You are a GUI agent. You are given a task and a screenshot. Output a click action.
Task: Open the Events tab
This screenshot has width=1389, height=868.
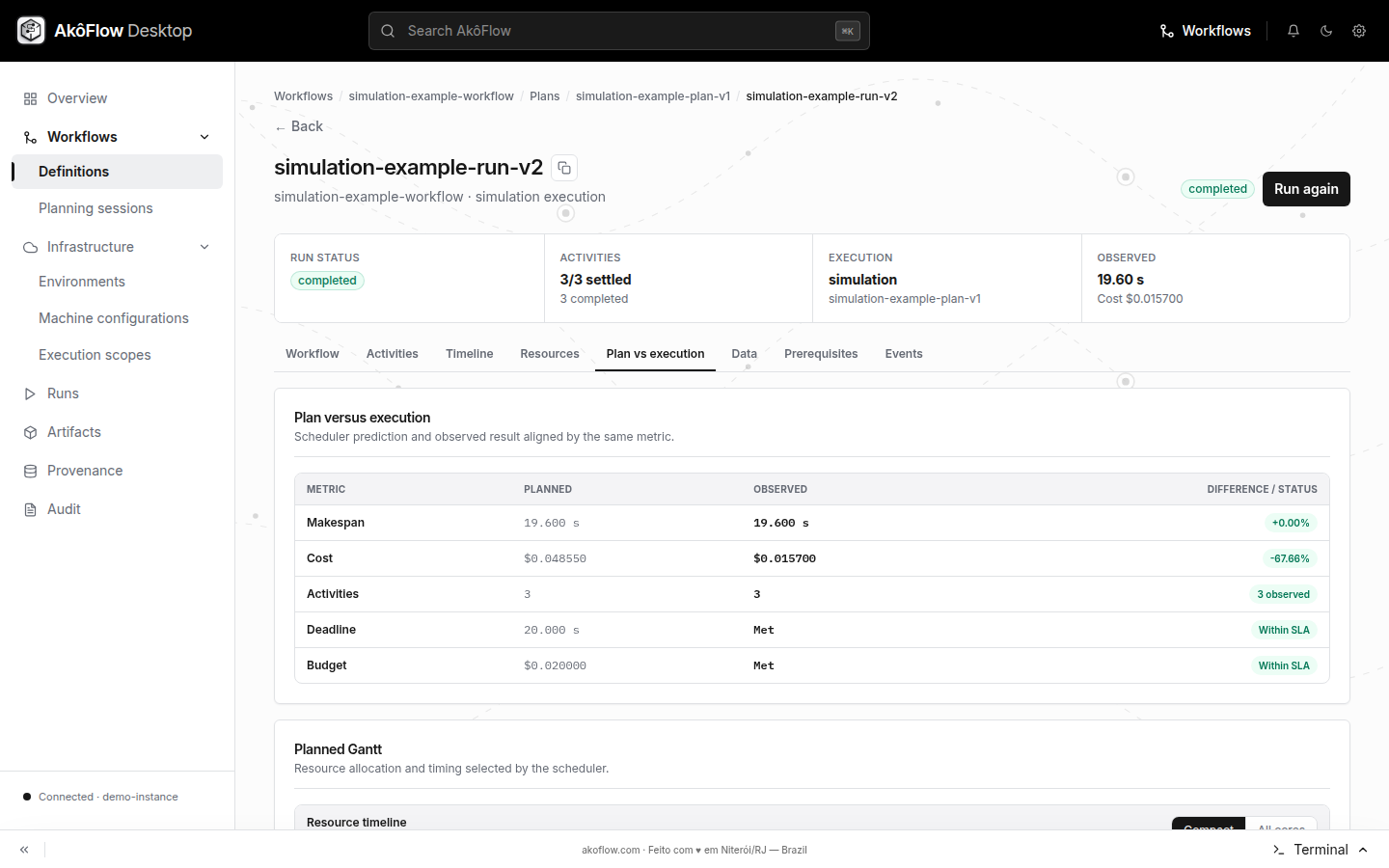coord(904,354)
